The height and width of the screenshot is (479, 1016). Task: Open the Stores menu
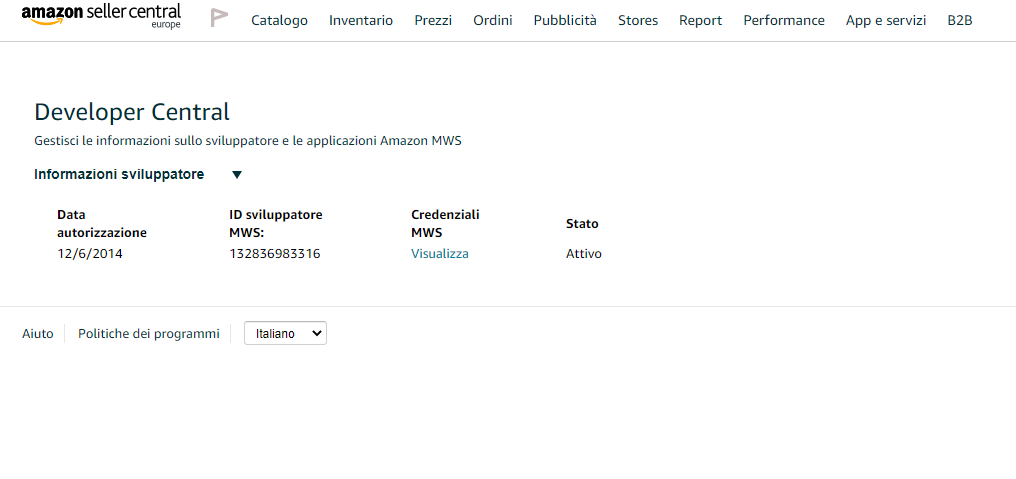(638, 20)
